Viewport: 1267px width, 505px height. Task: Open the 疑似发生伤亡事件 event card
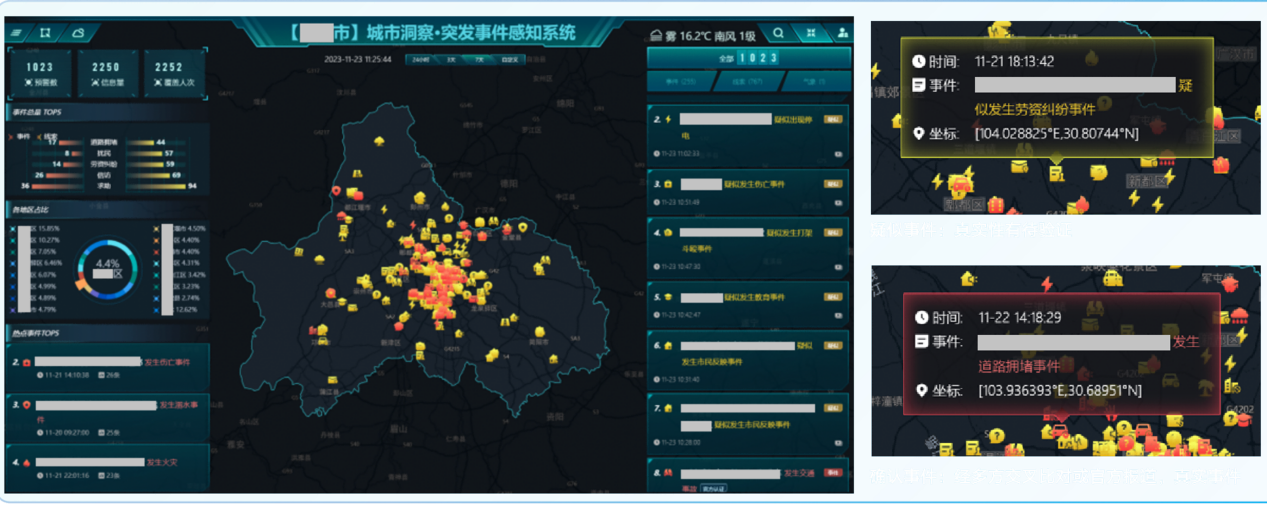point(748,192)
